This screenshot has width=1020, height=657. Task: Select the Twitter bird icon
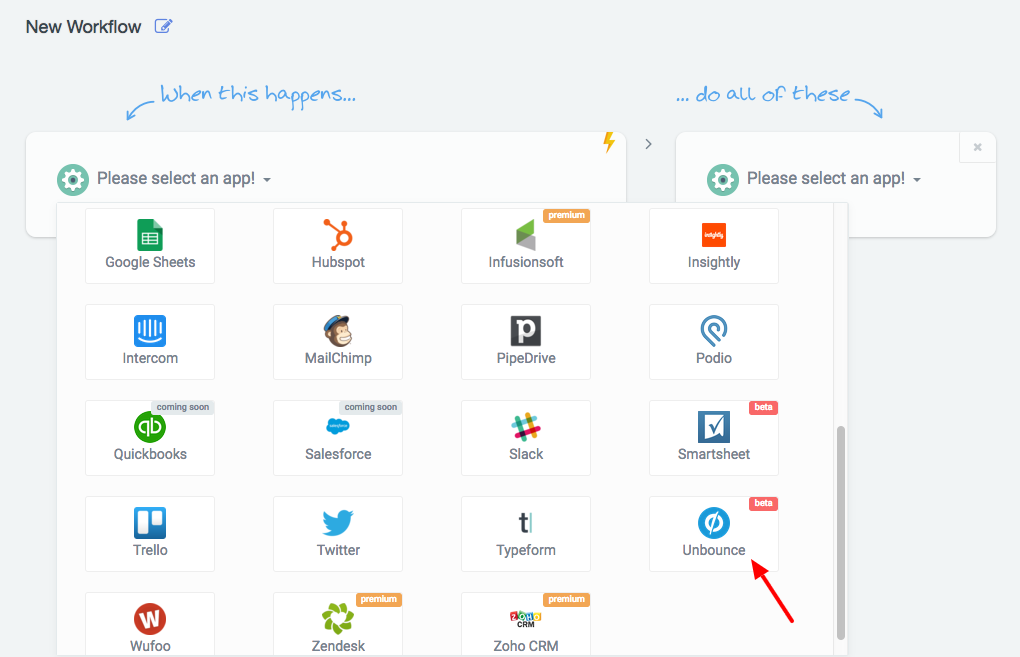338,522
